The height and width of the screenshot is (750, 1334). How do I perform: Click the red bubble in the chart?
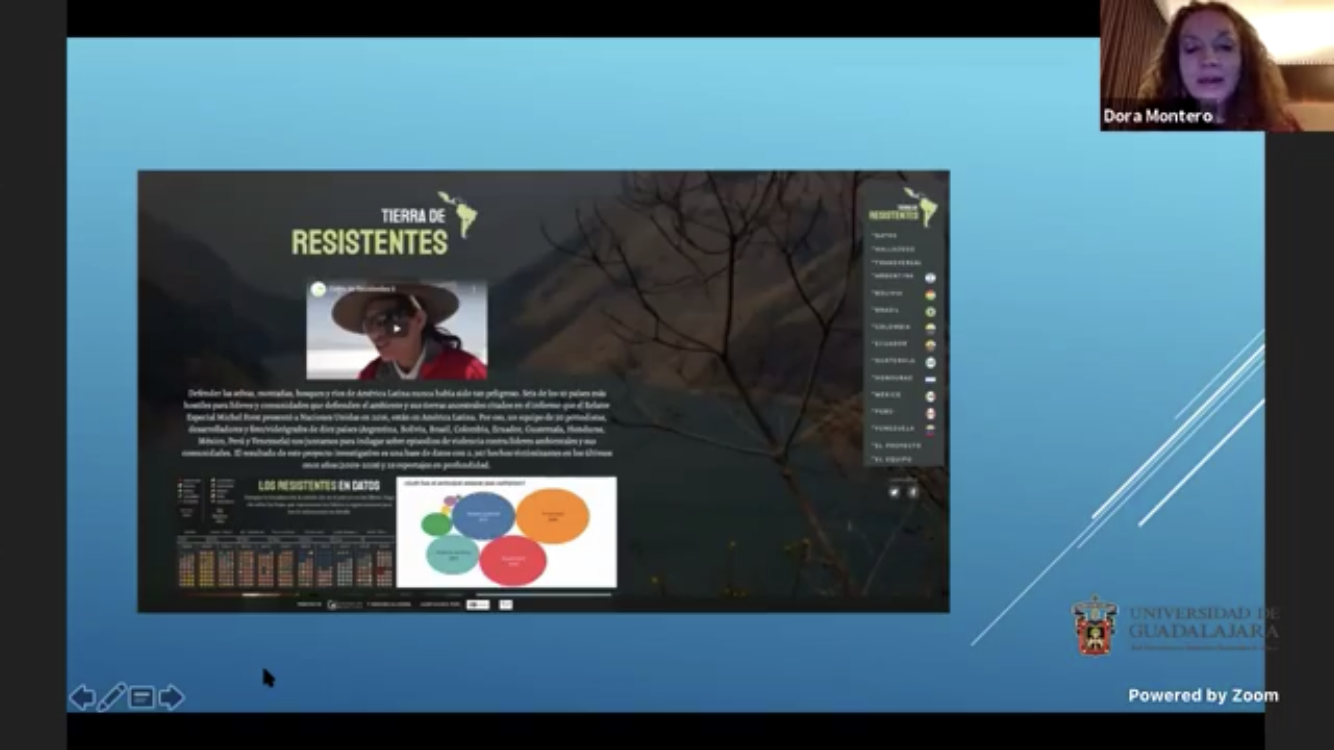[513, 560]
